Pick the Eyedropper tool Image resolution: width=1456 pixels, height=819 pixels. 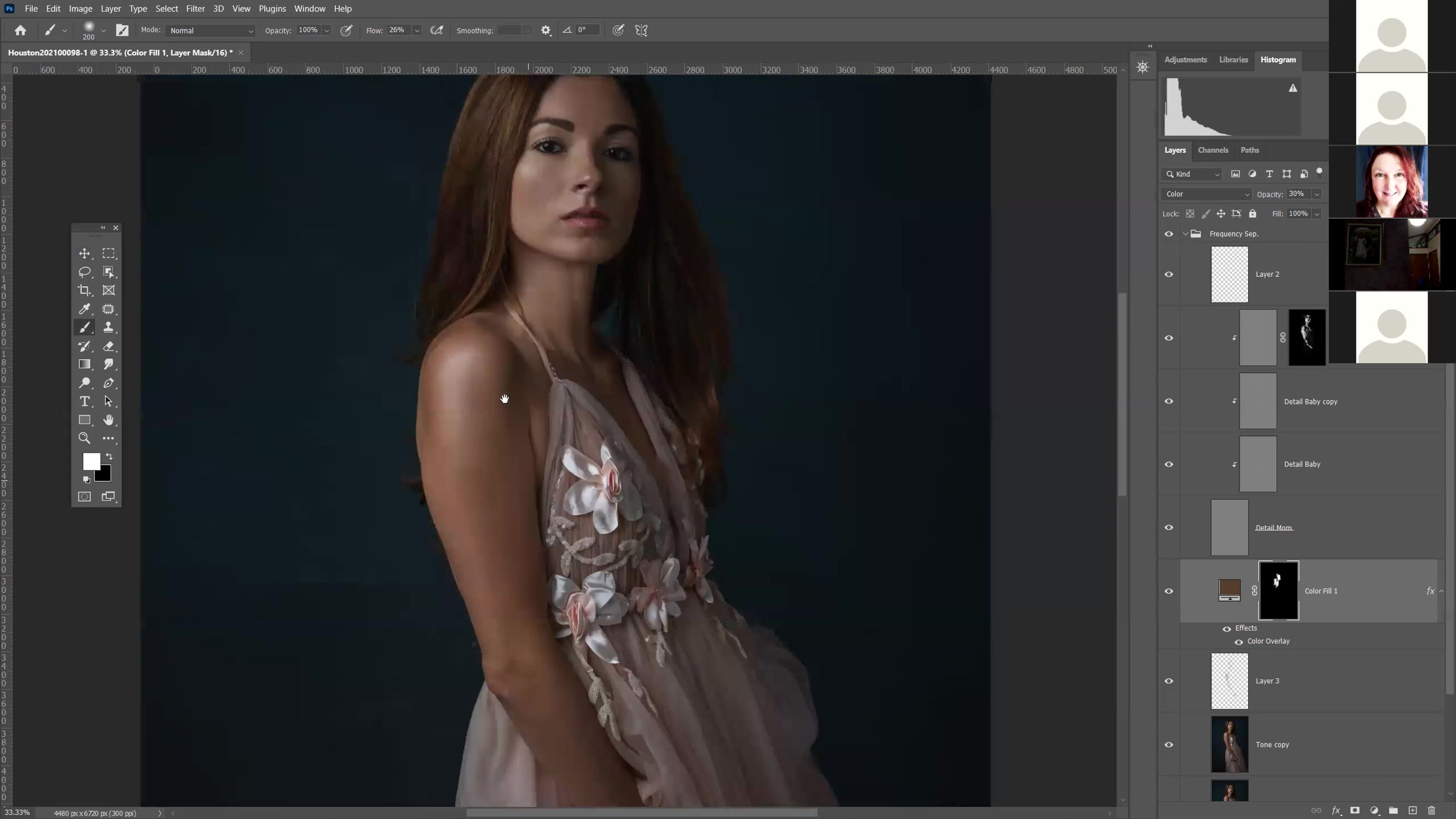[84, 309]
